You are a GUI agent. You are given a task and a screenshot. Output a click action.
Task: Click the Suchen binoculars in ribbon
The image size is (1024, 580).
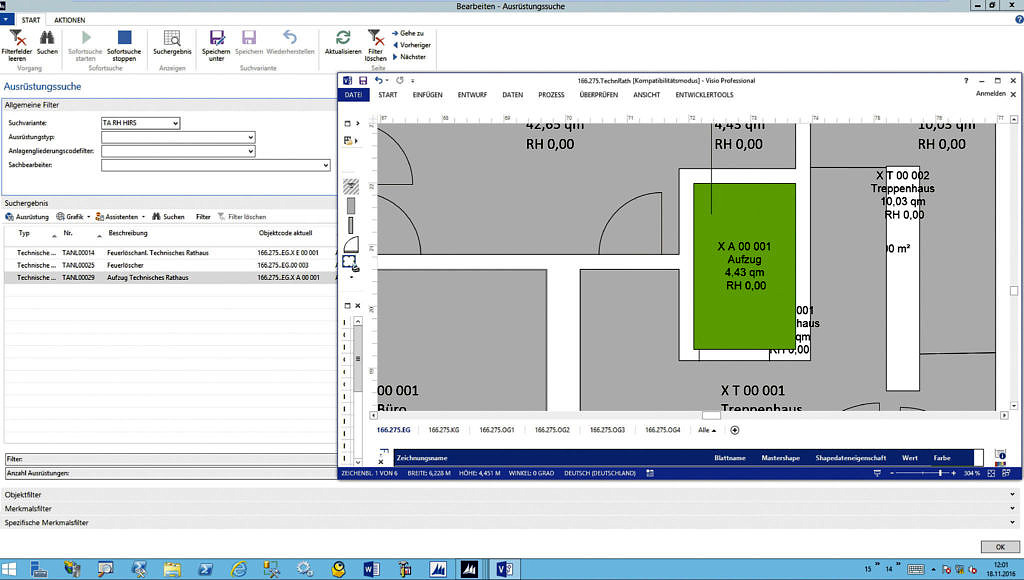coord(47,38)
